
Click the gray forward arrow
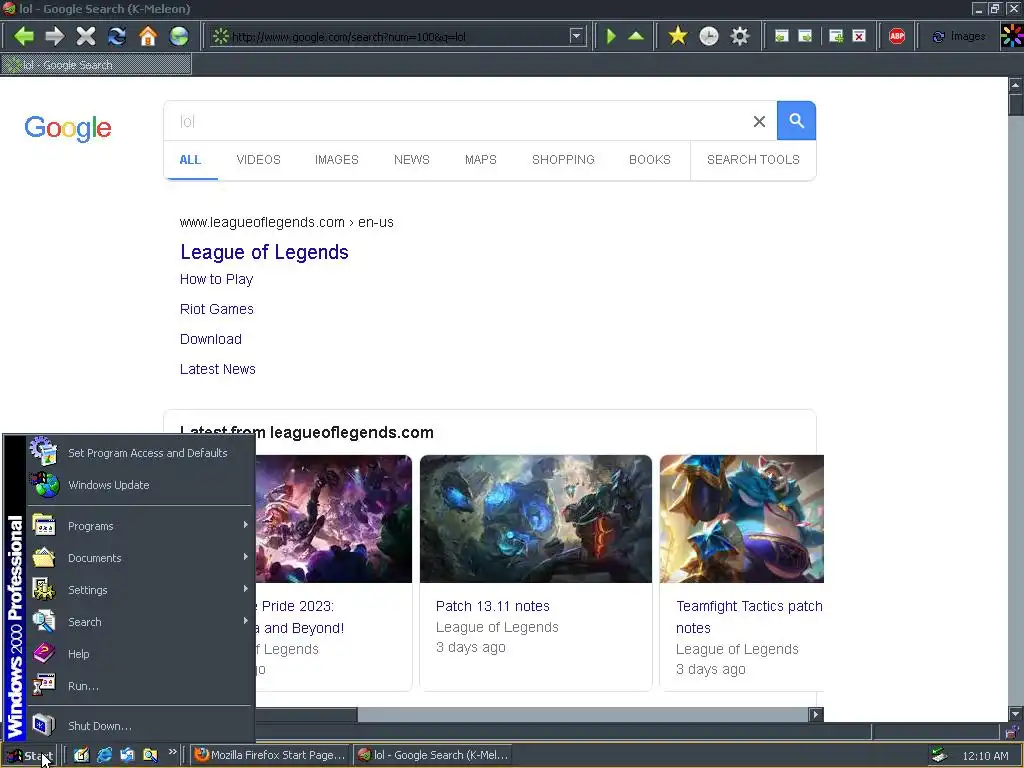tap(55, 36)
